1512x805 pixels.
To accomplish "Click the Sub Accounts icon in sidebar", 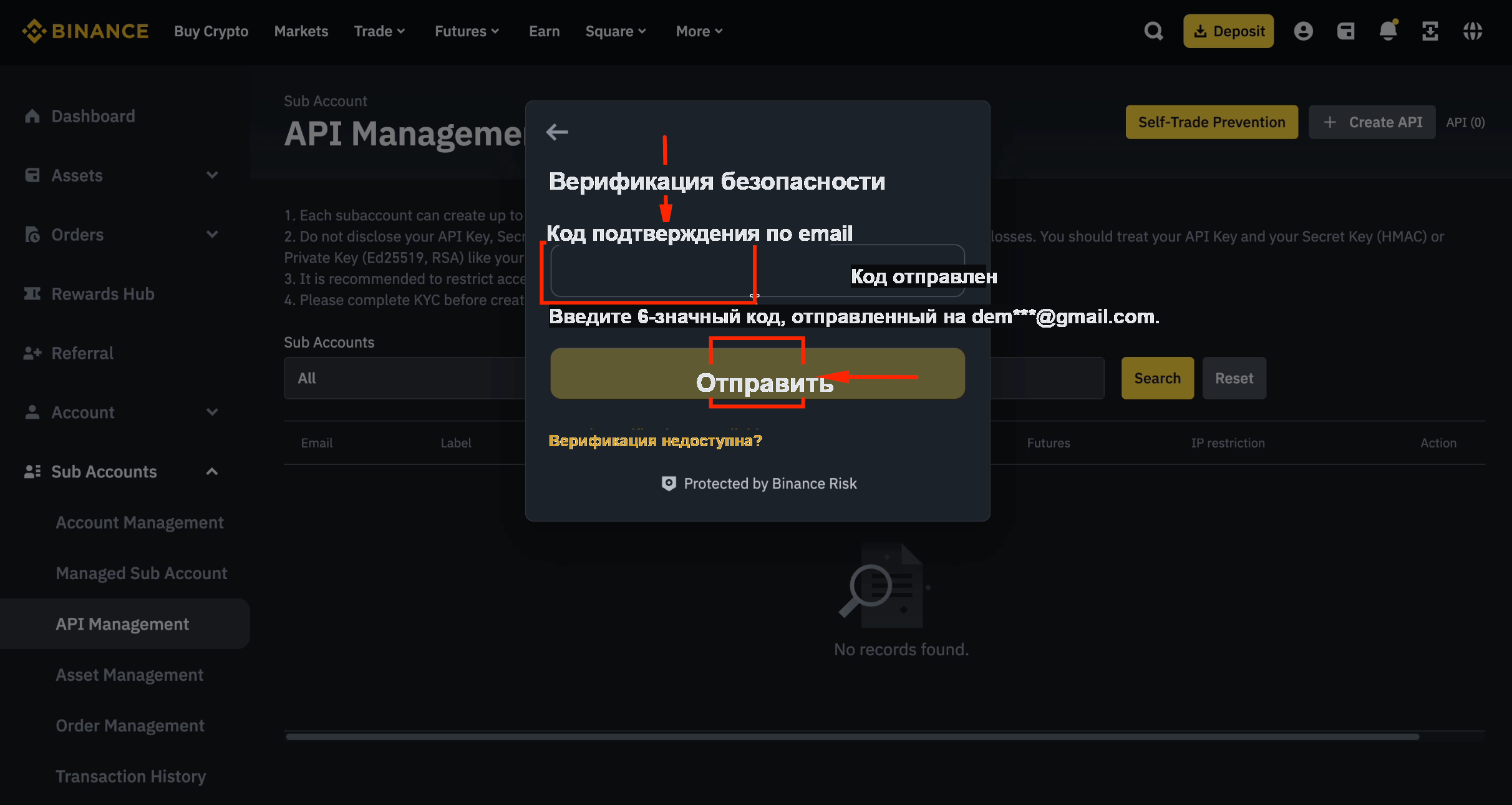I will [x=32, y=472].
